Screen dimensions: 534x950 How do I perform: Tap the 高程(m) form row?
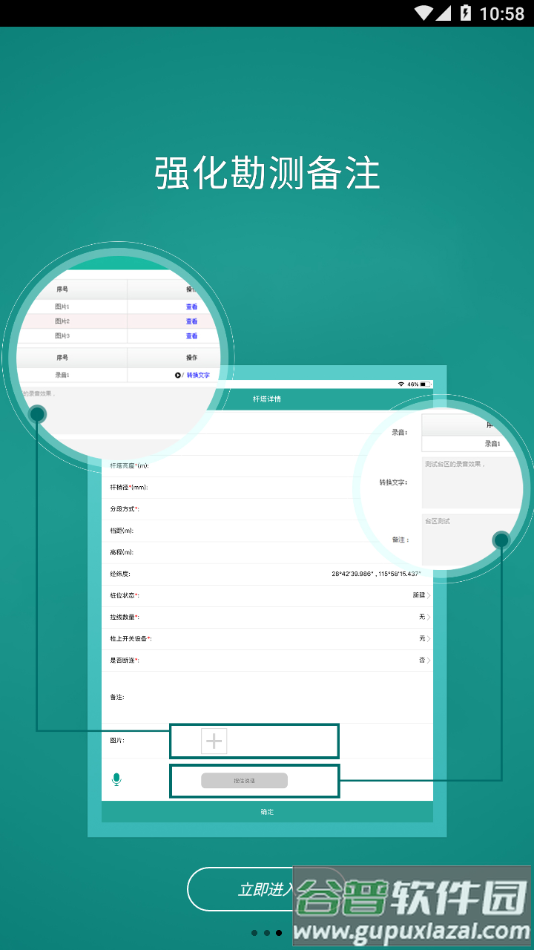coord(267,553)
